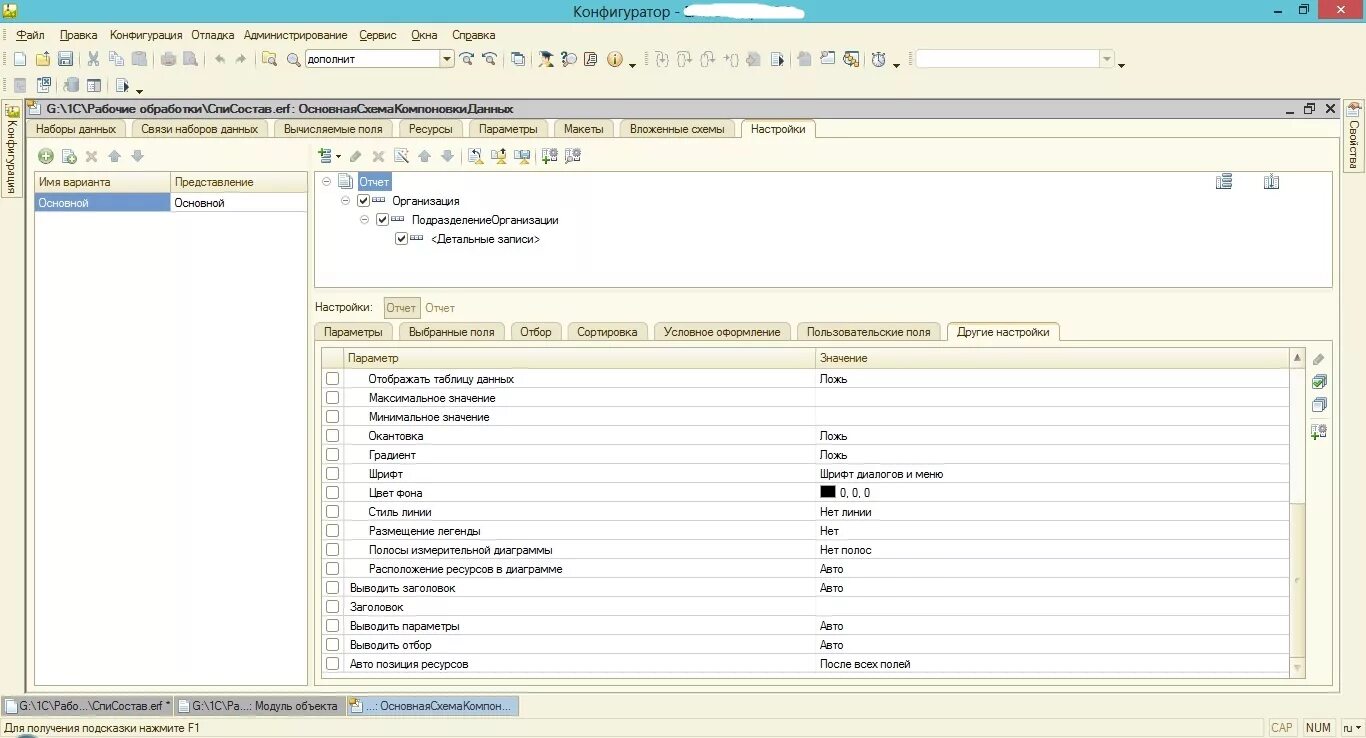The height and width of the screenshot is (738, 1366).
Task: Switch to the Модуль объекта window tab
Action: 260,706
